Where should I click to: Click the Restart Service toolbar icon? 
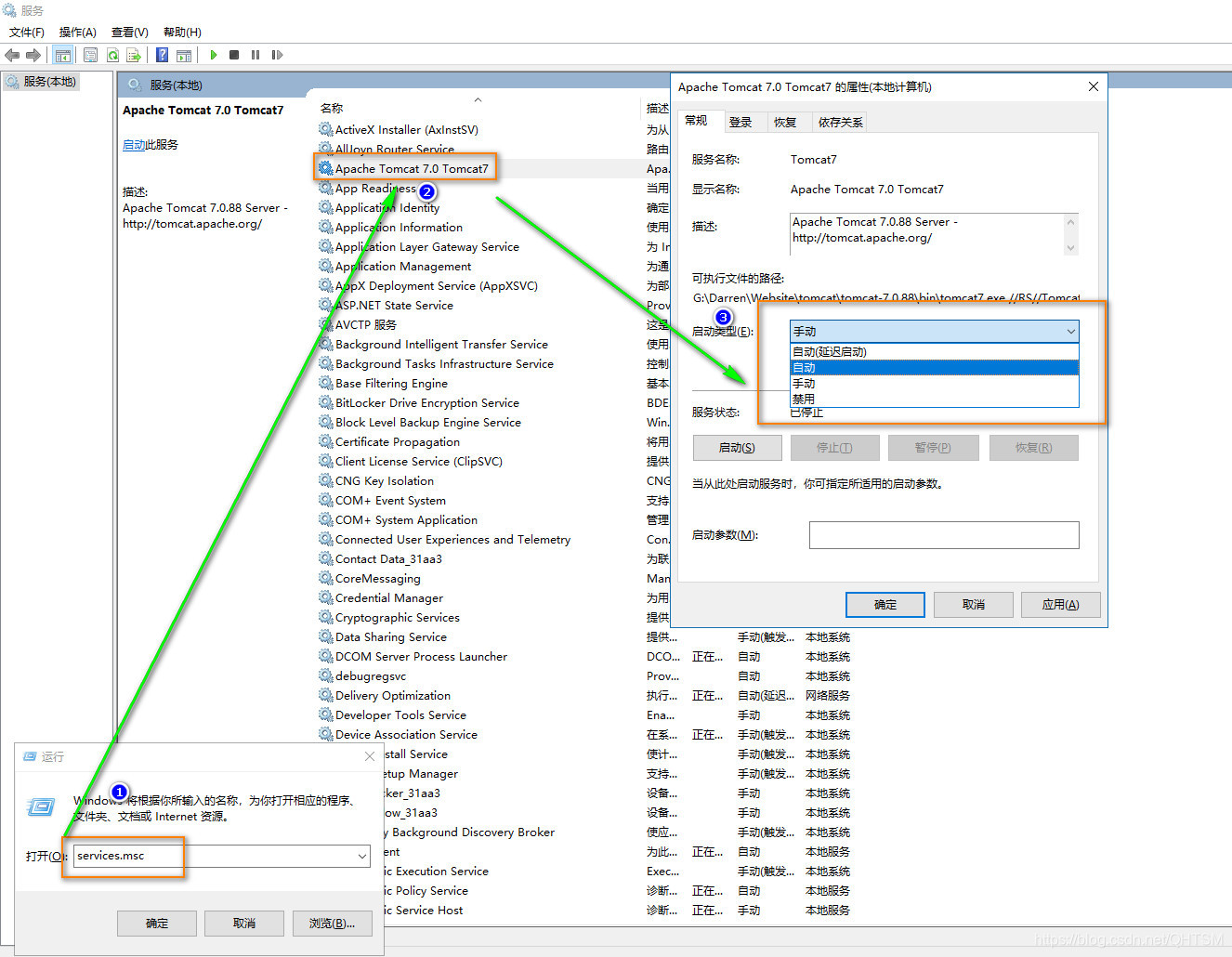point(277,55)
